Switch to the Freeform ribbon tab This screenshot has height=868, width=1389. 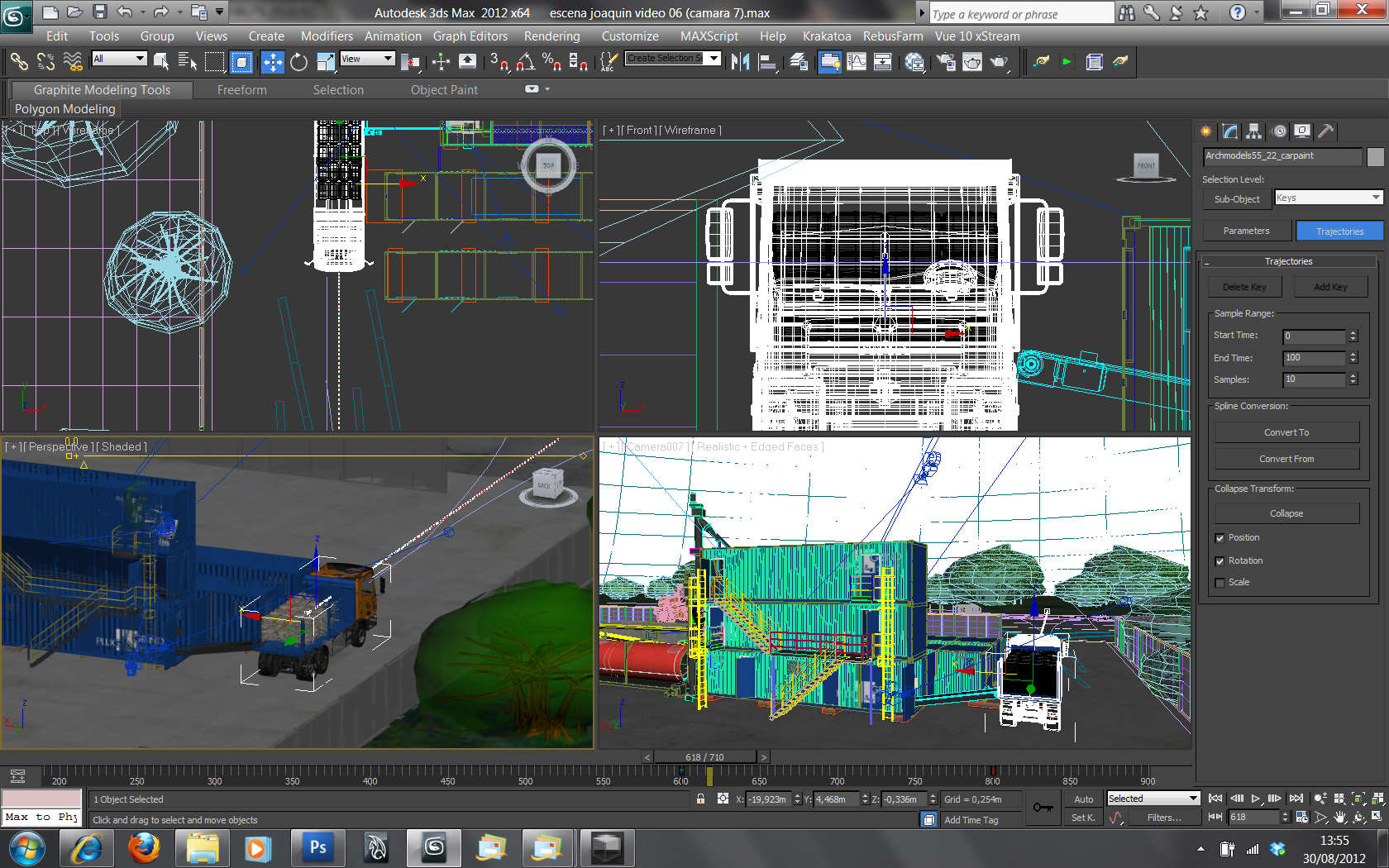[241, 90]
